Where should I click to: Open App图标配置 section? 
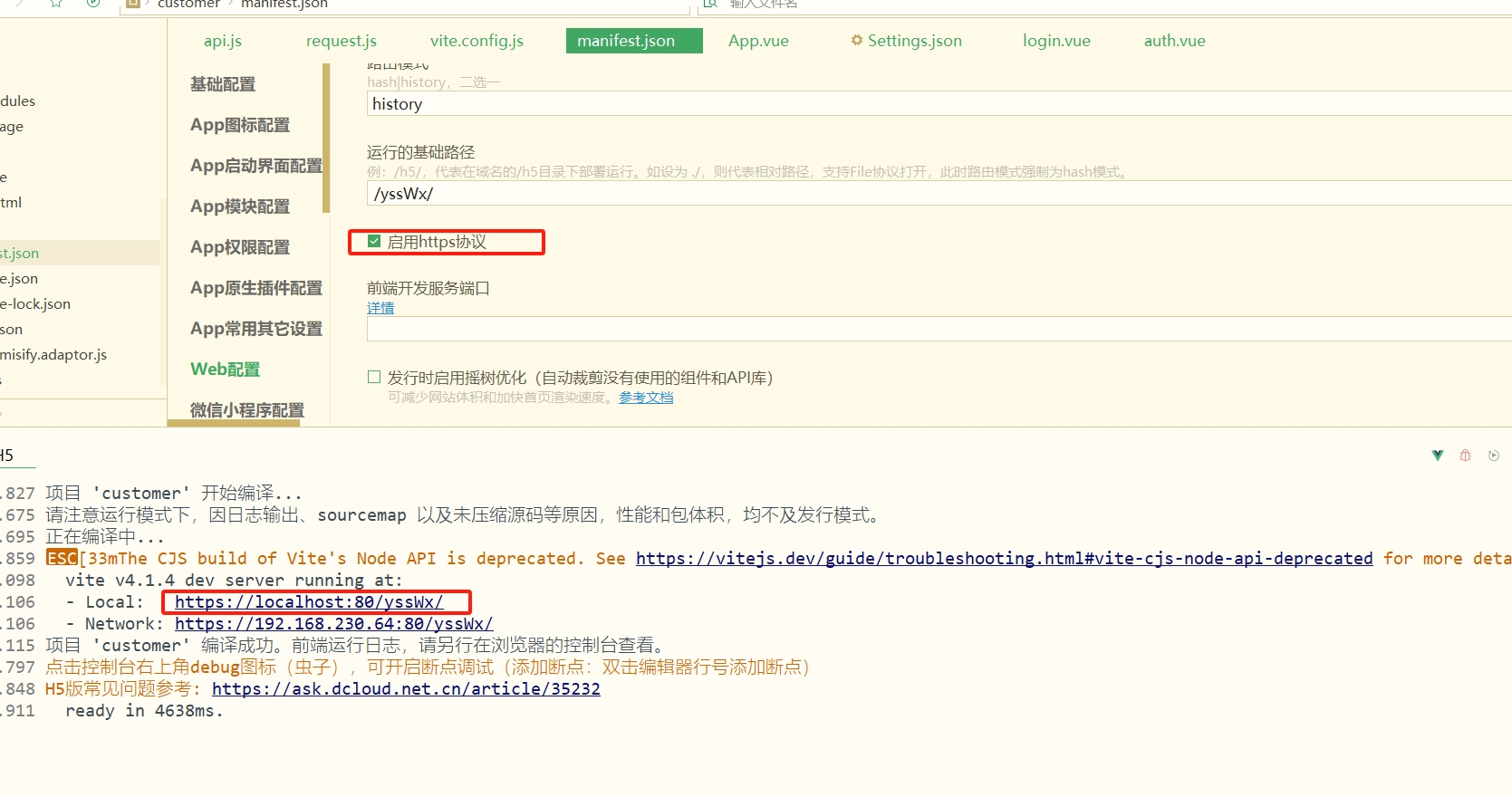(x=240, y=125)
